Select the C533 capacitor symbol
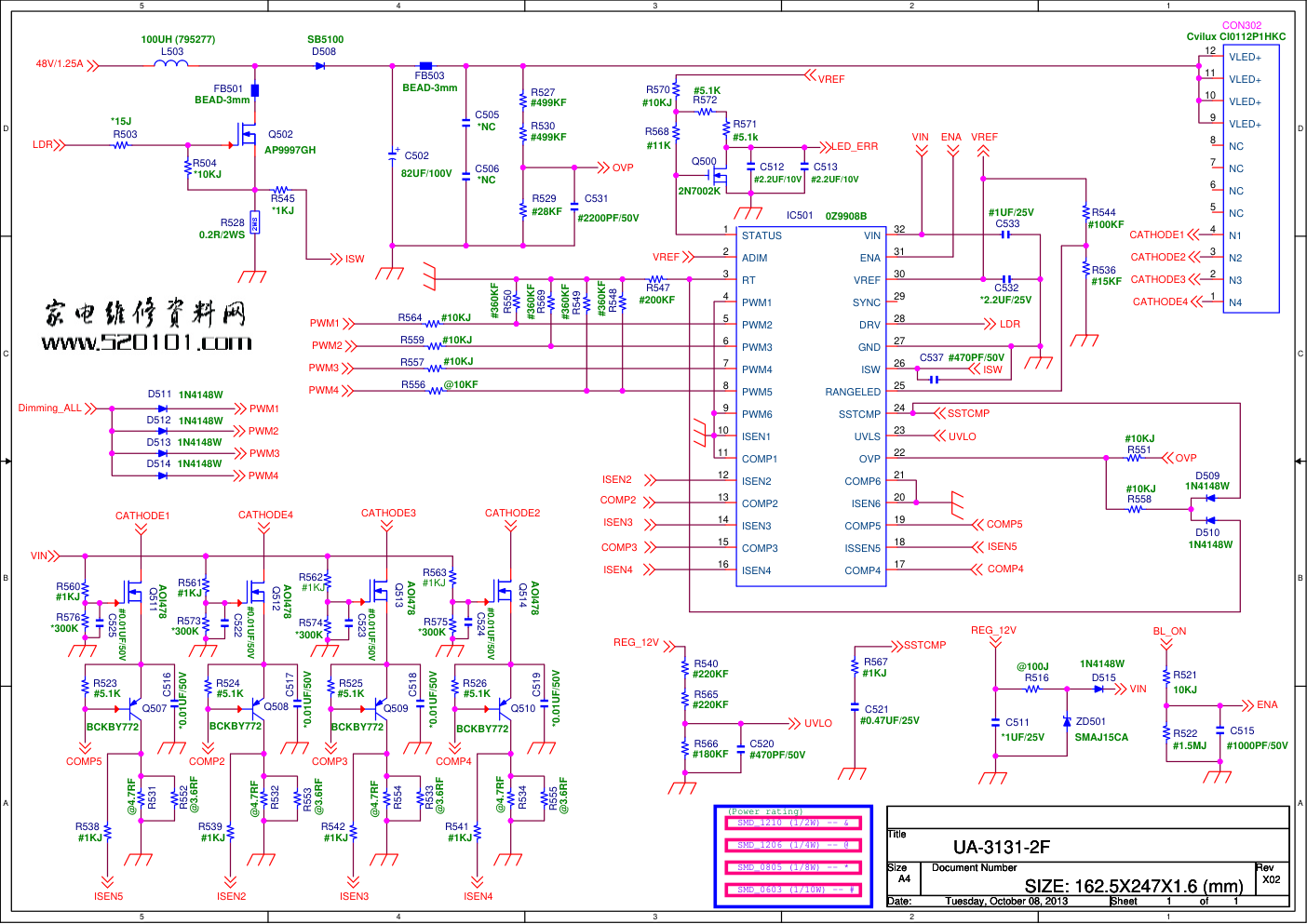Viewport: 1307px width, 924px height. [1005, 234]
